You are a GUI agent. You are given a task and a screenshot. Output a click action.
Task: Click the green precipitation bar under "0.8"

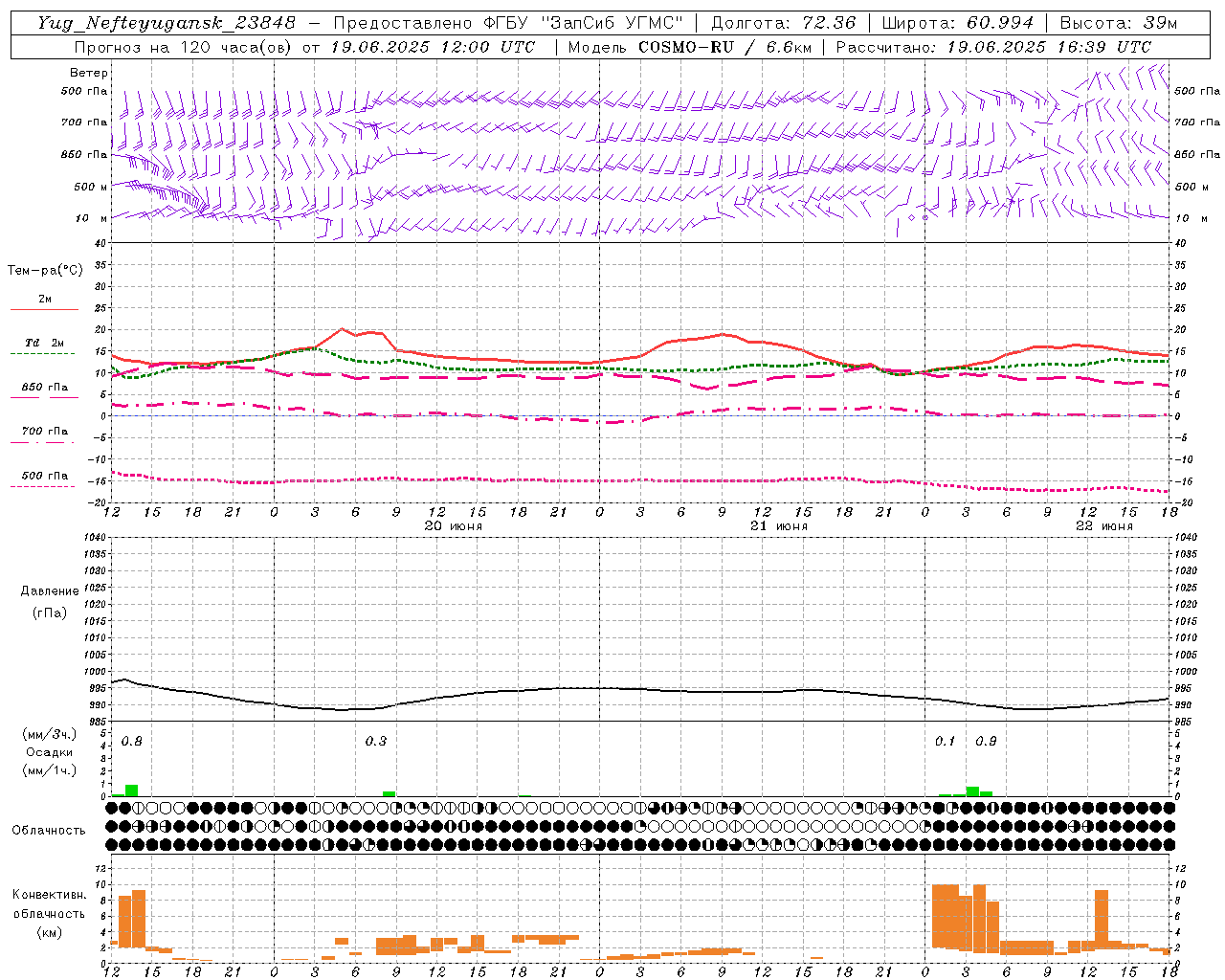pyautogui.click(x=132, y=791)
